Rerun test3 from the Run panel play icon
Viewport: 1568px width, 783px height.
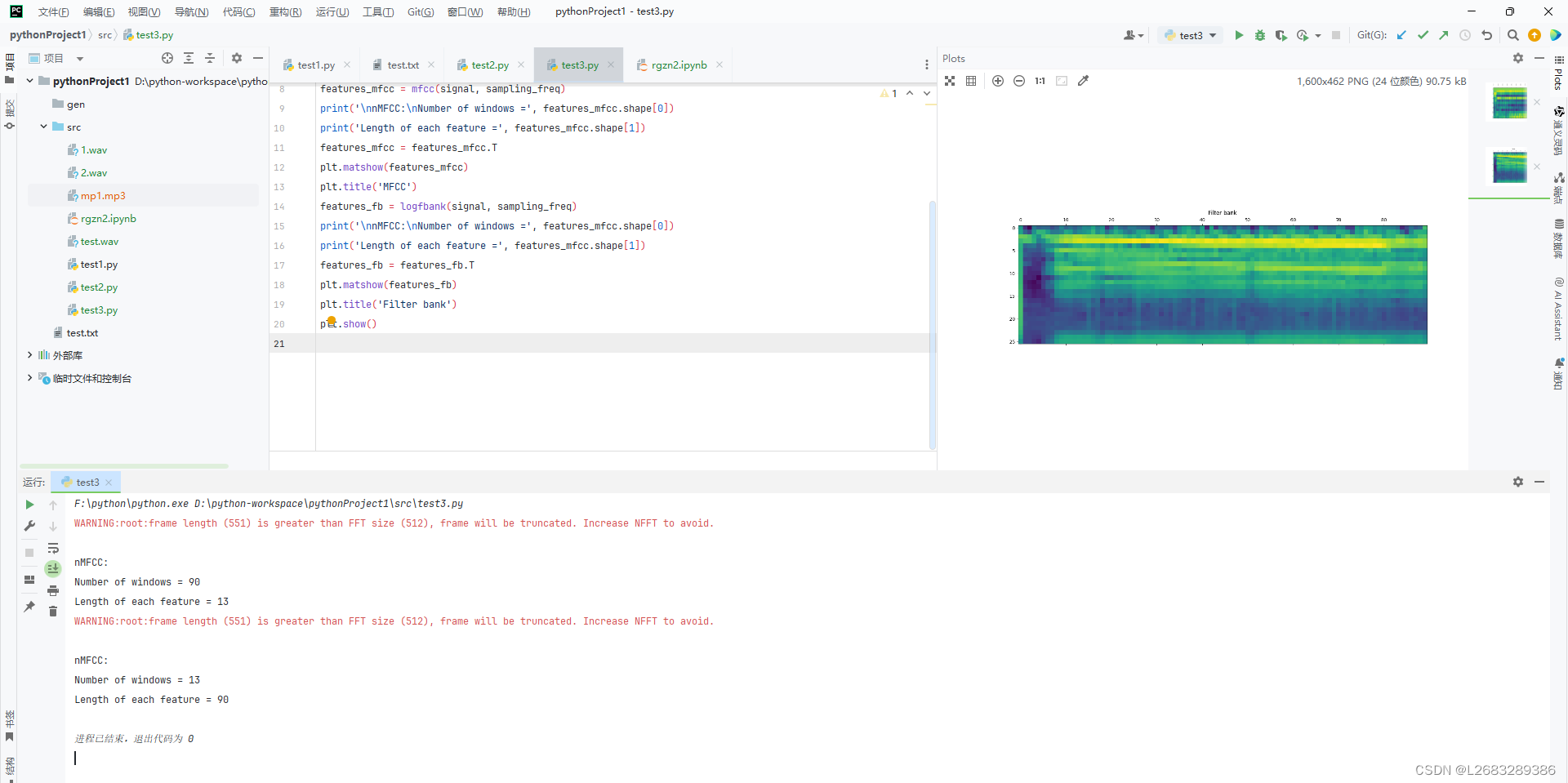pyautogui.click(x=29, y=505)
